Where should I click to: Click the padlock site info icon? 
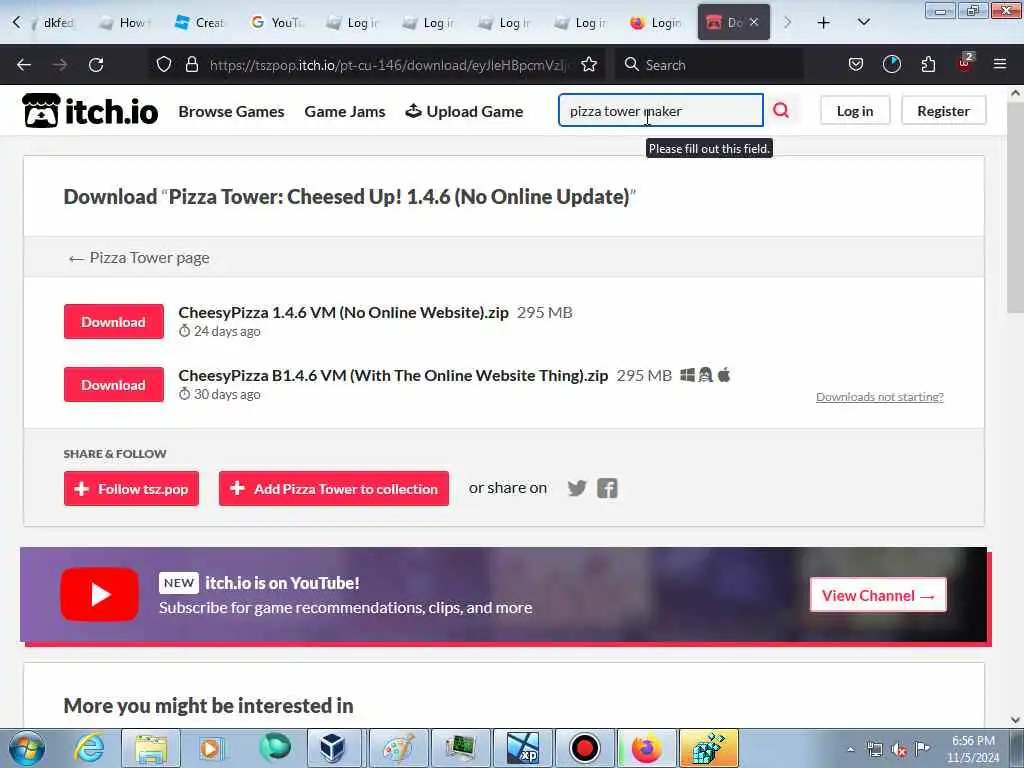[x=192, y=65]
